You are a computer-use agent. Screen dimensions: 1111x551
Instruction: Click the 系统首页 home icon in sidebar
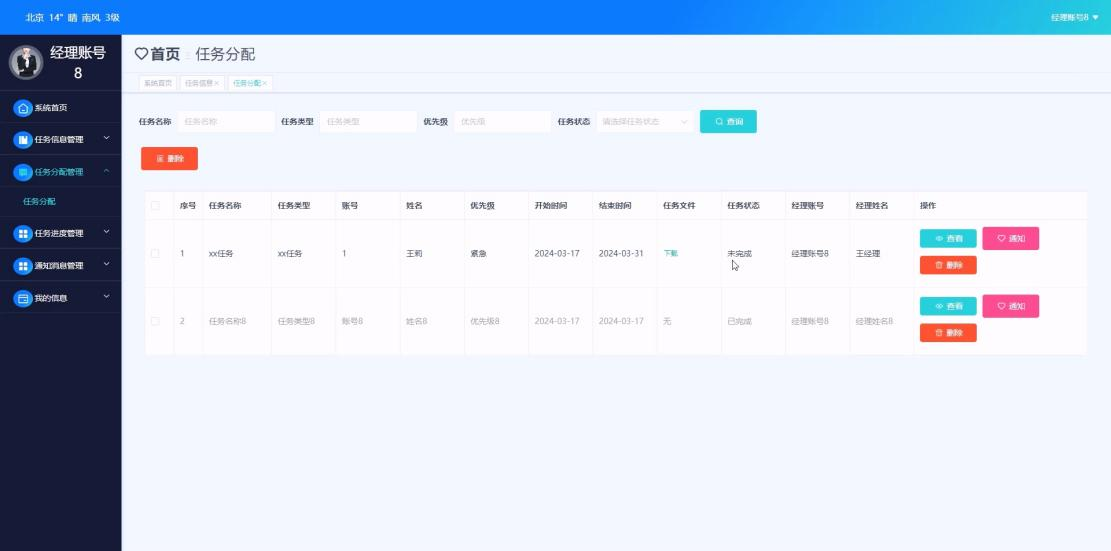[23, 108]
